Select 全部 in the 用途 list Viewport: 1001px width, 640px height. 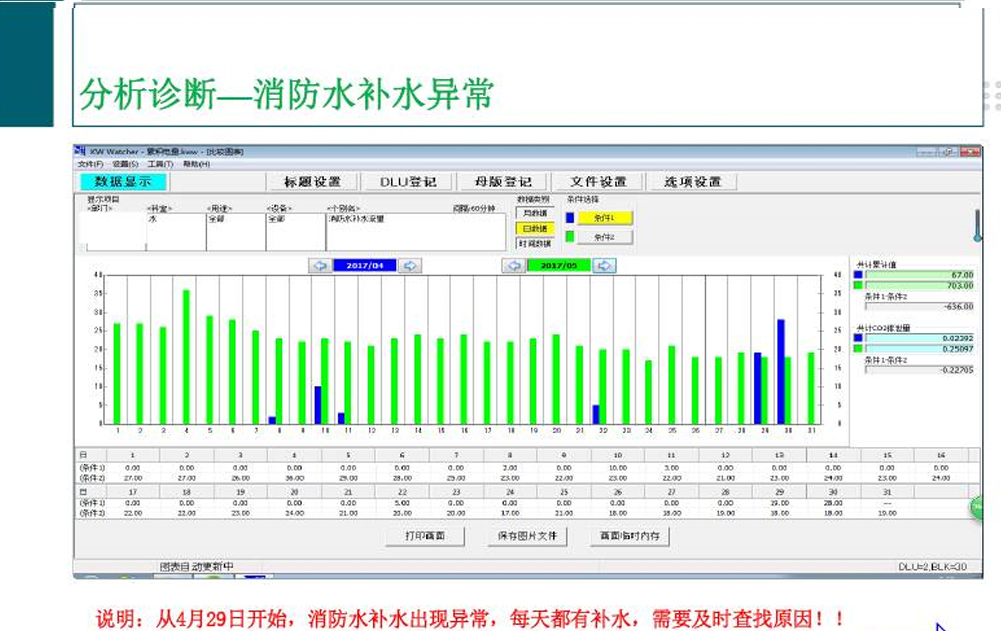point(216,219)
